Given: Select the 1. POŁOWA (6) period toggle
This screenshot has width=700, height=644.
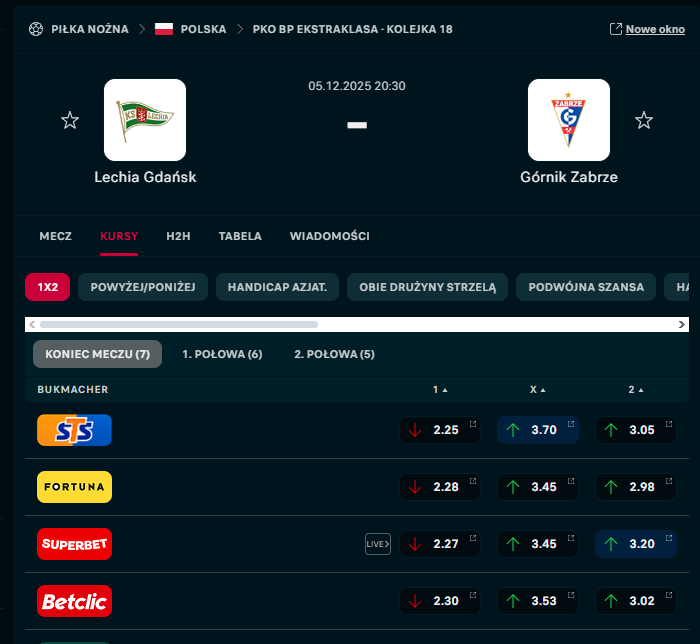Looking at the screenshot, I should pos(222,354).
